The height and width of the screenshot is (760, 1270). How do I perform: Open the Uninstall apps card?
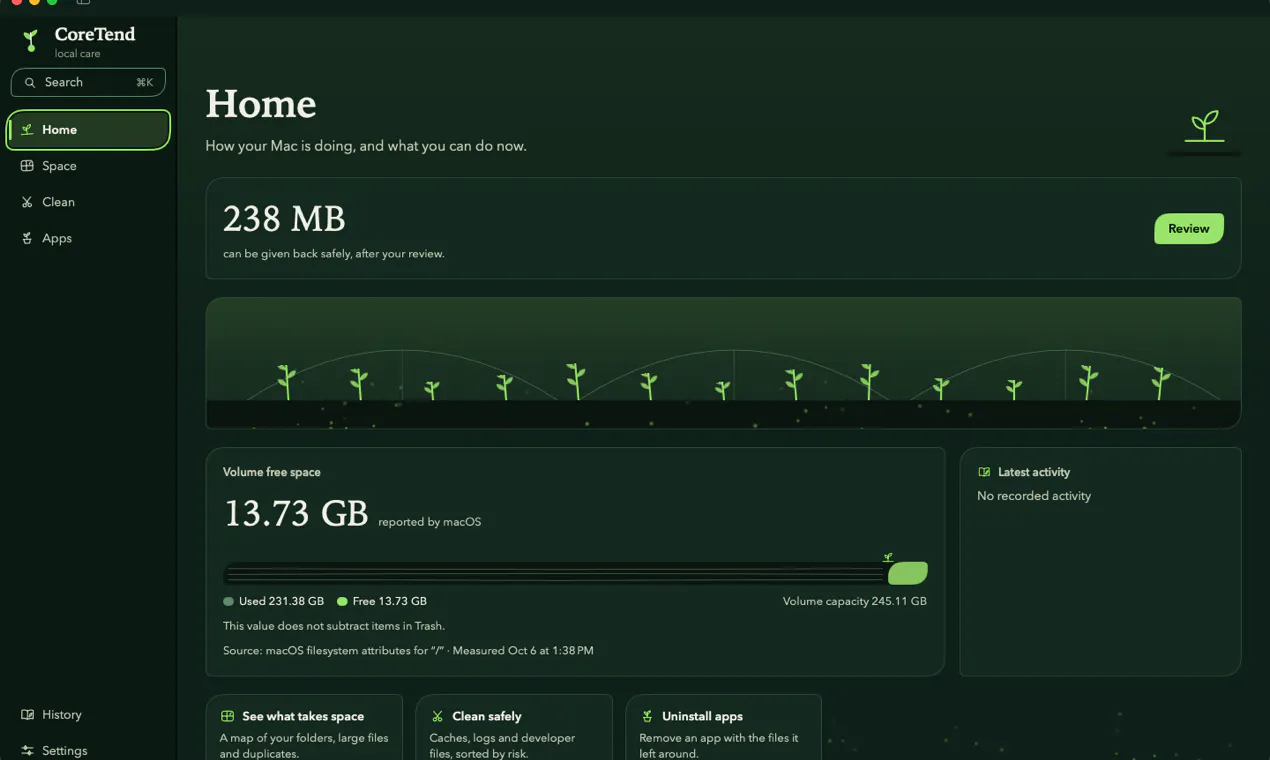pyautogui.click(x=723, y=728)
